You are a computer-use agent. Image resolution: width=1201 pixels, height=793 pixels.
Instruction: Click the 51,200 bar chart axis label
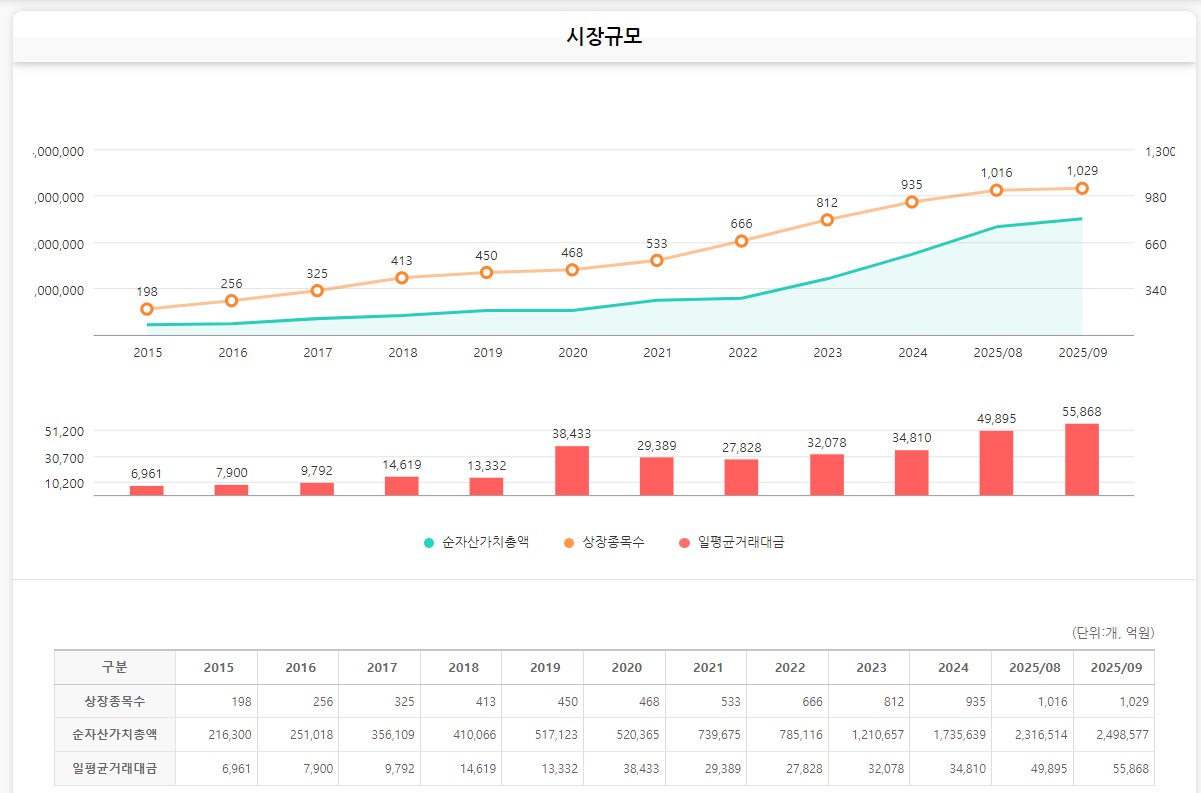coord(65,431)
